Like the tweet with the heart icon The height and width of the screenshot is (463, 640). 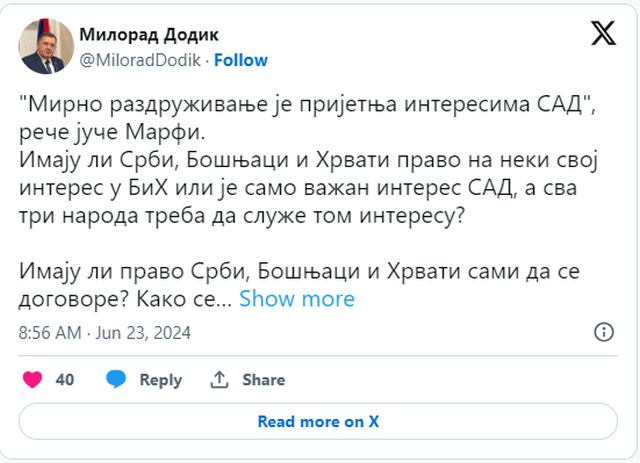(33, 380)
